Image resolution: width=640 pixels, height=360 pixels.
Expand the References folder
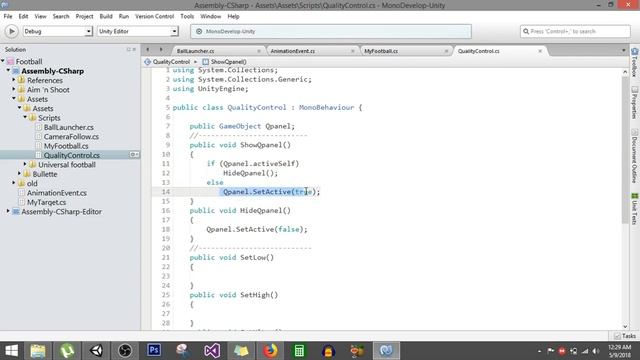tap(14, 80)
